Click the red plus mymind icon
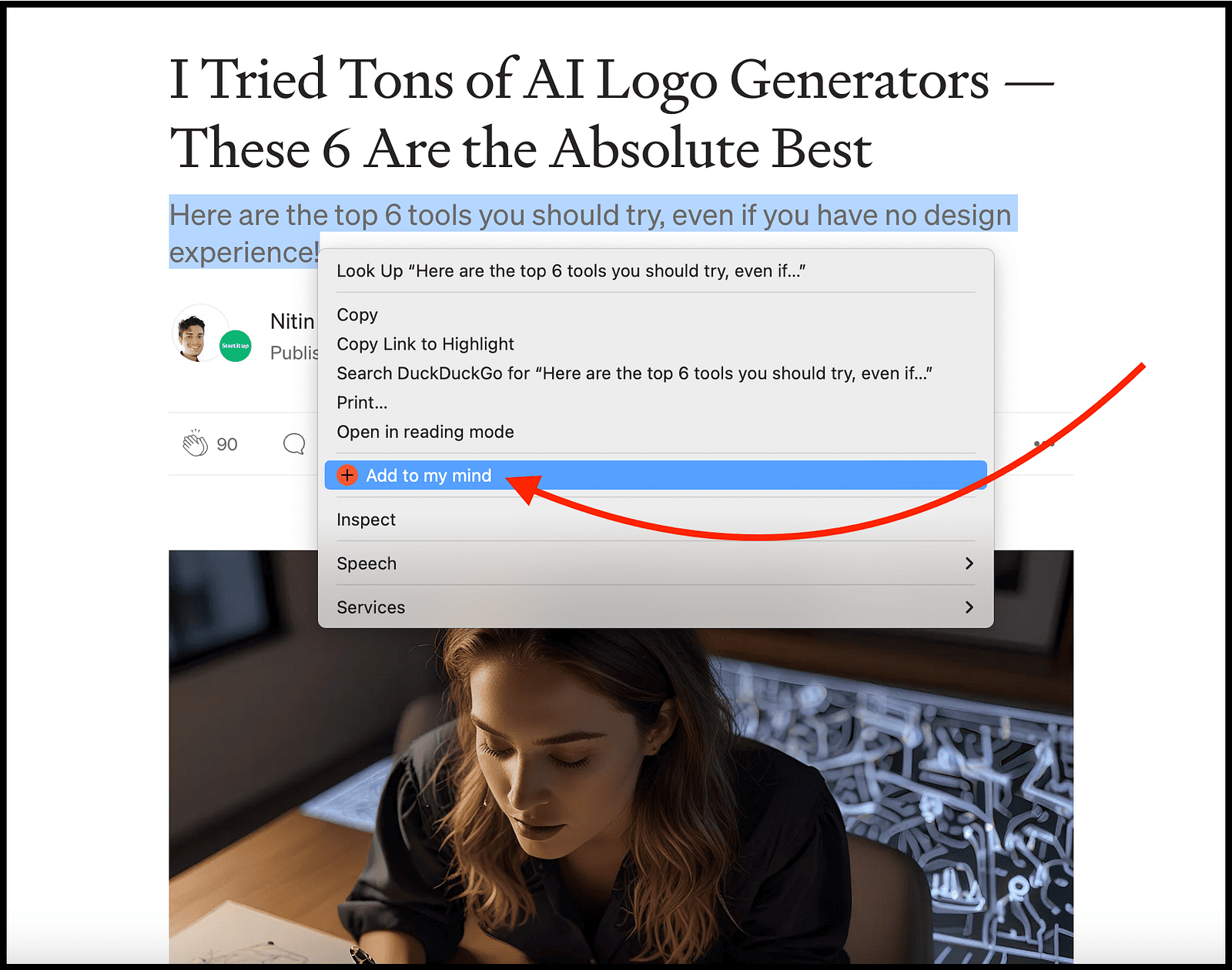 [347, 475]
